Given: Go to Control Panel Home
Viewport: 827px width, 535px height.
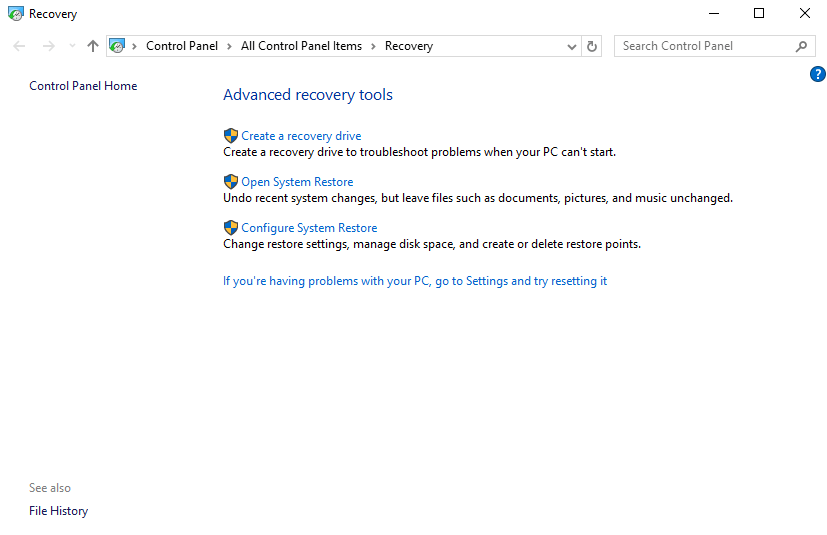Looking at the screenshot, I should 83,86.
